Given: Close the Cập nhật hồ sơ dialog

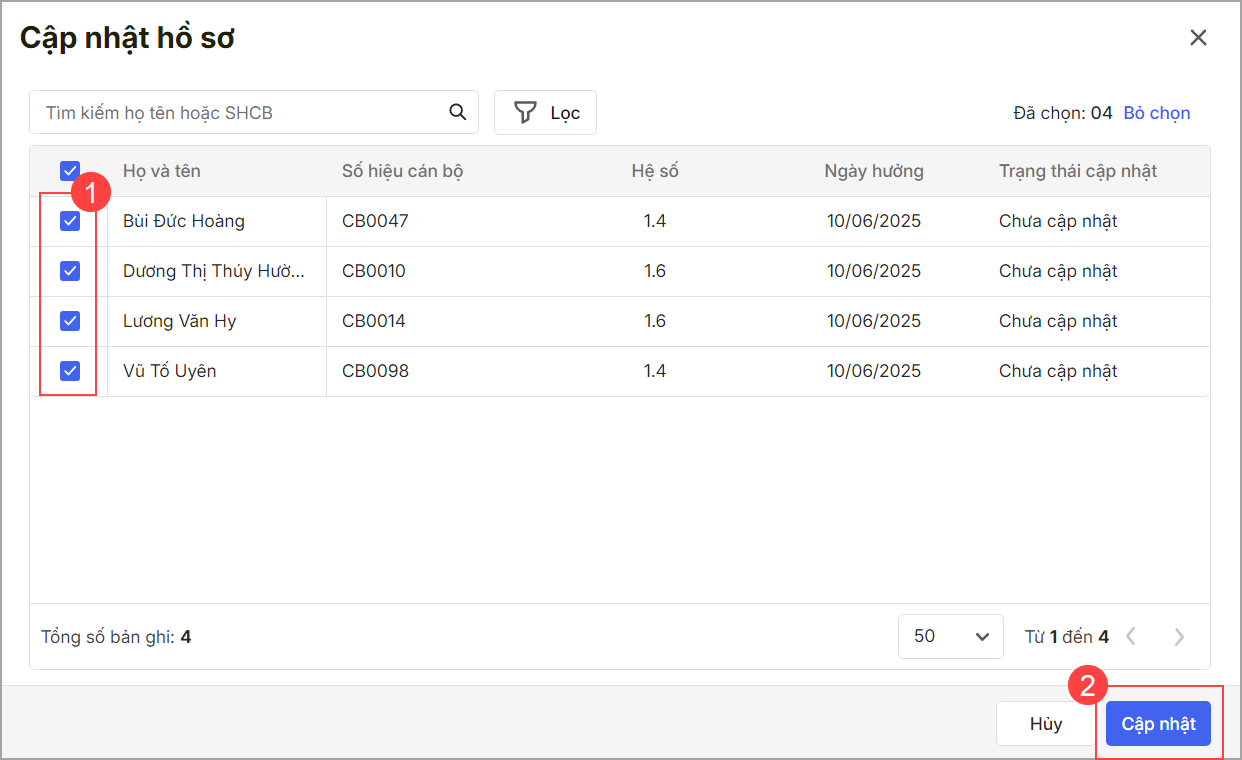Looking at the screenshot, I should tap(1198, 38).
